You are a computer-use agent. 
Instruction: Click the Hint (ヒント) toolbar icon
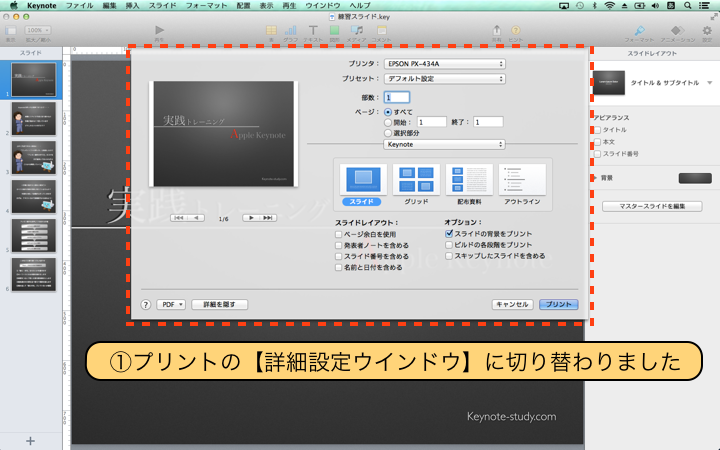pyautogui.click(x=516, y=30)
